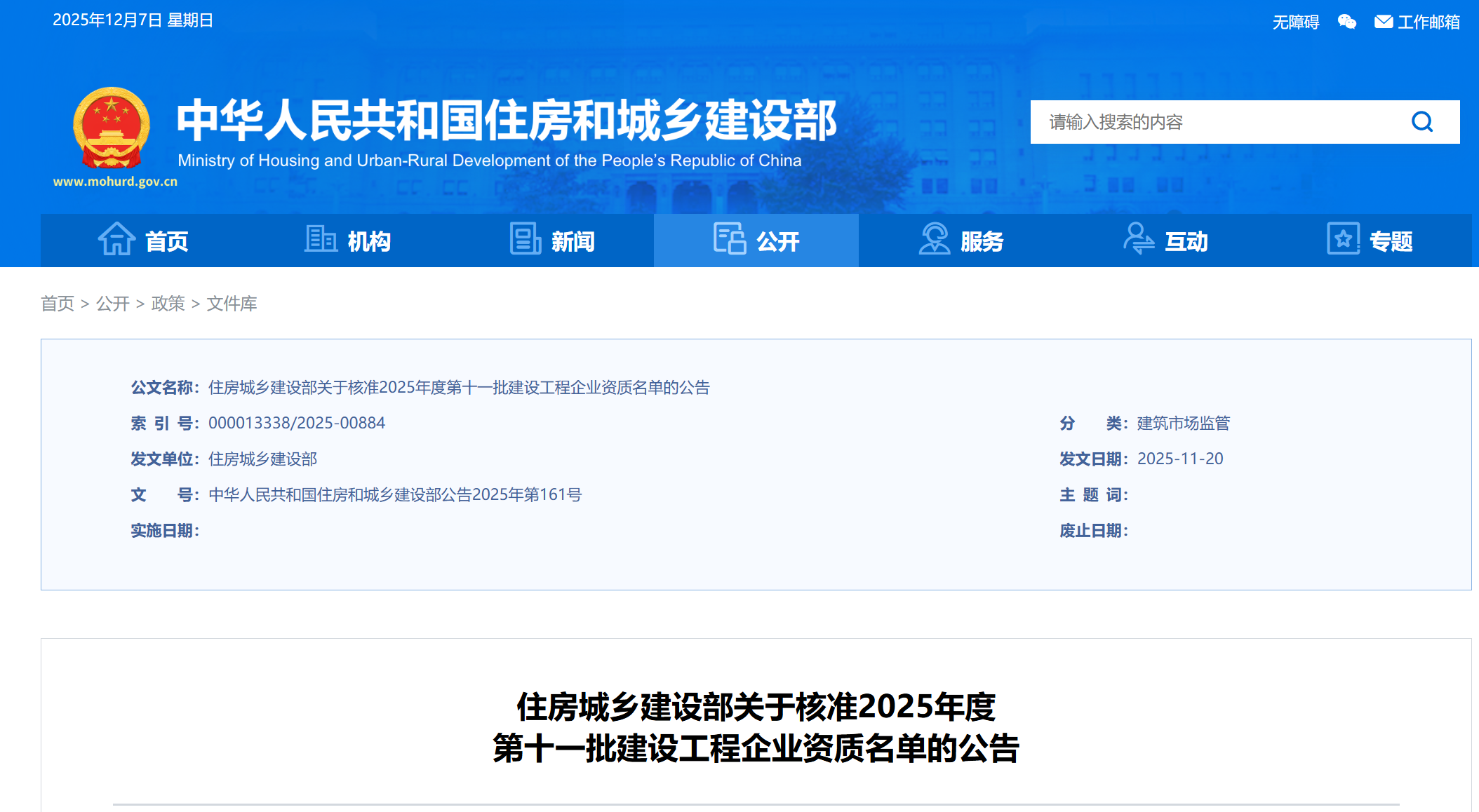This screenshot has height=812, width=1479.
Task: Select the person icon beside 服务
Action: pyautogui.click(x=935, y=241)
